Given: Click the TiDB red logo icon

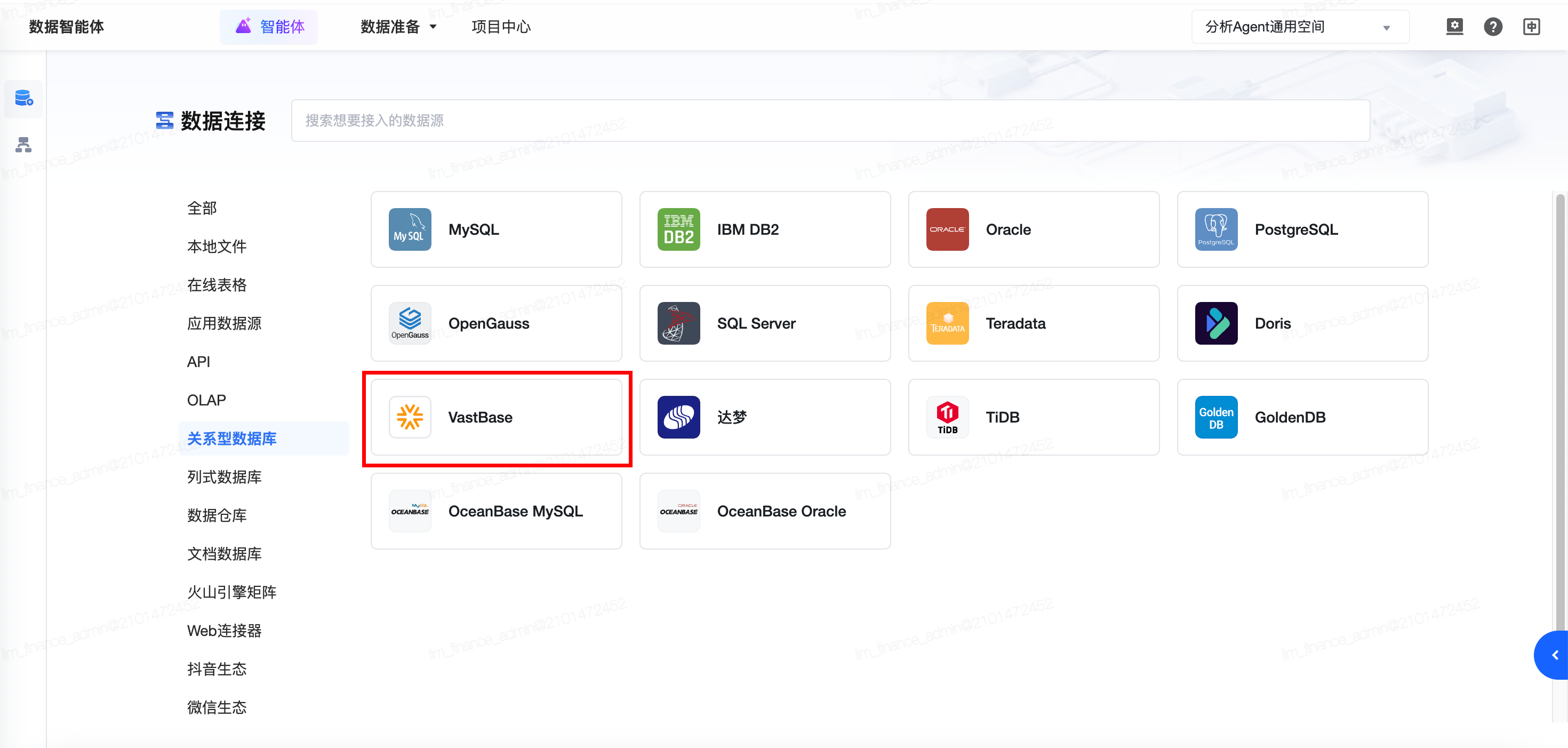Looking at the screenshot, I should pyautogui.click(x=947, y=417).
